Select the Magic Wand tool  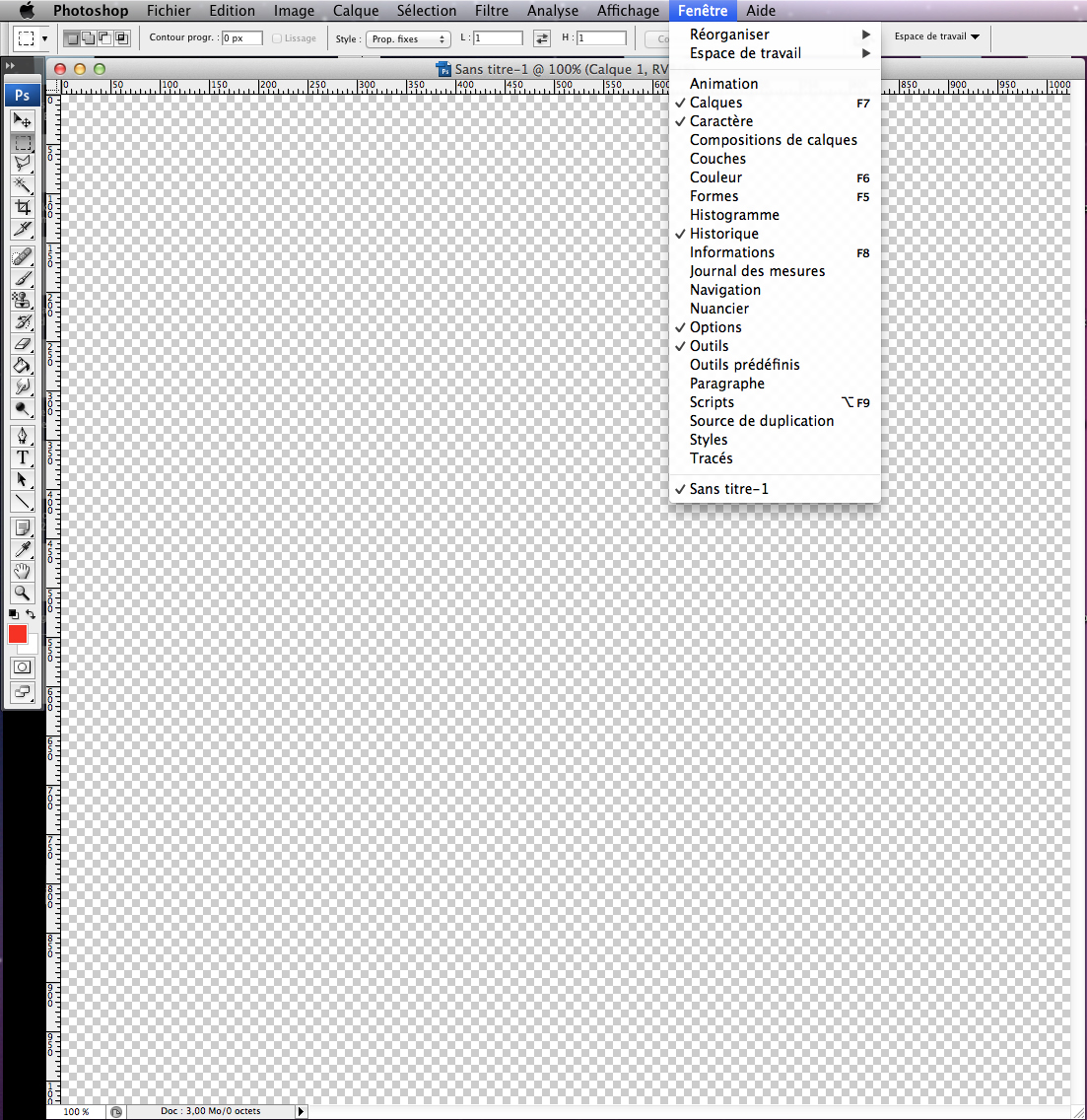22,185
